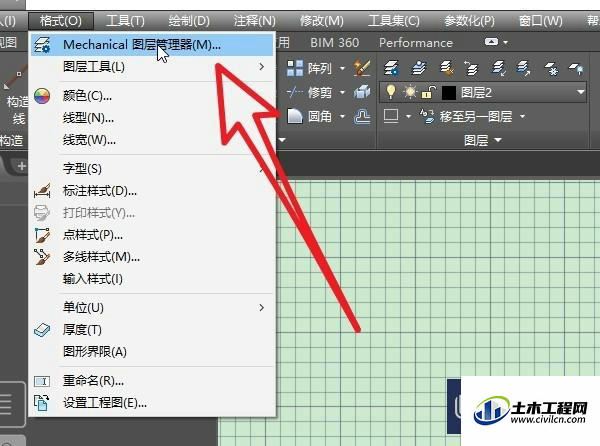This screenshot has height=446, width=600.
Task: Open 点样式(P) point style
Action: 152,235
